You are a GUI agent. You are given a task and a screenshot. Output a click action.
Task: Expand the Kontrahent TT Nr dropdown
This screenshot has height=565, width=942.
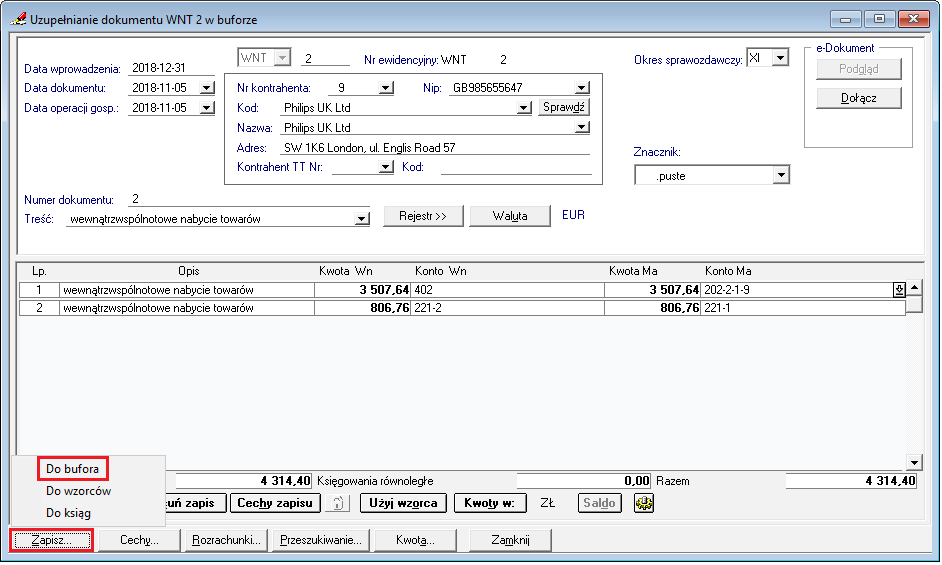(x=386, y=168)
